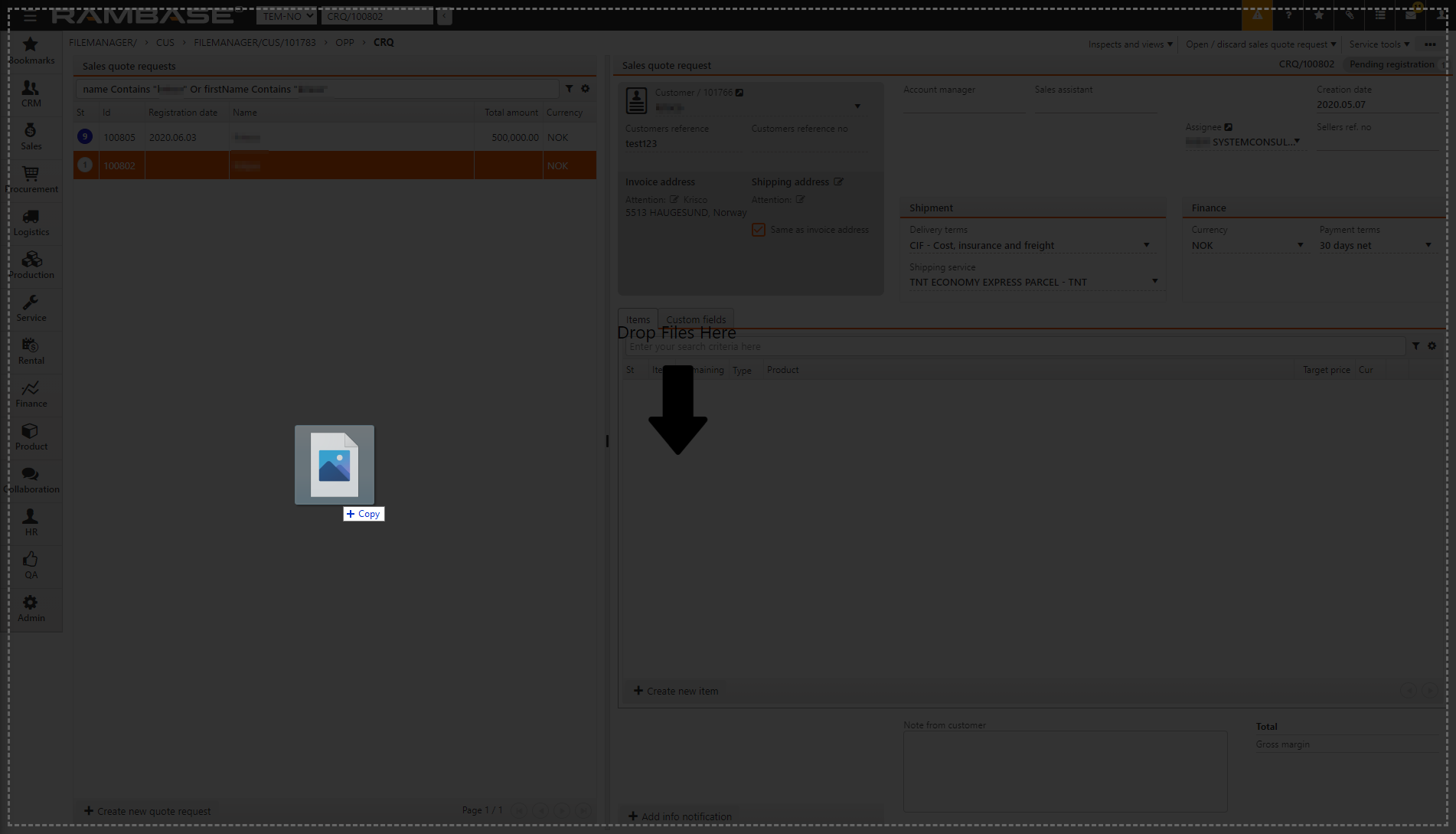Open the TEM-NO company selector

click(x=286, y=16)
